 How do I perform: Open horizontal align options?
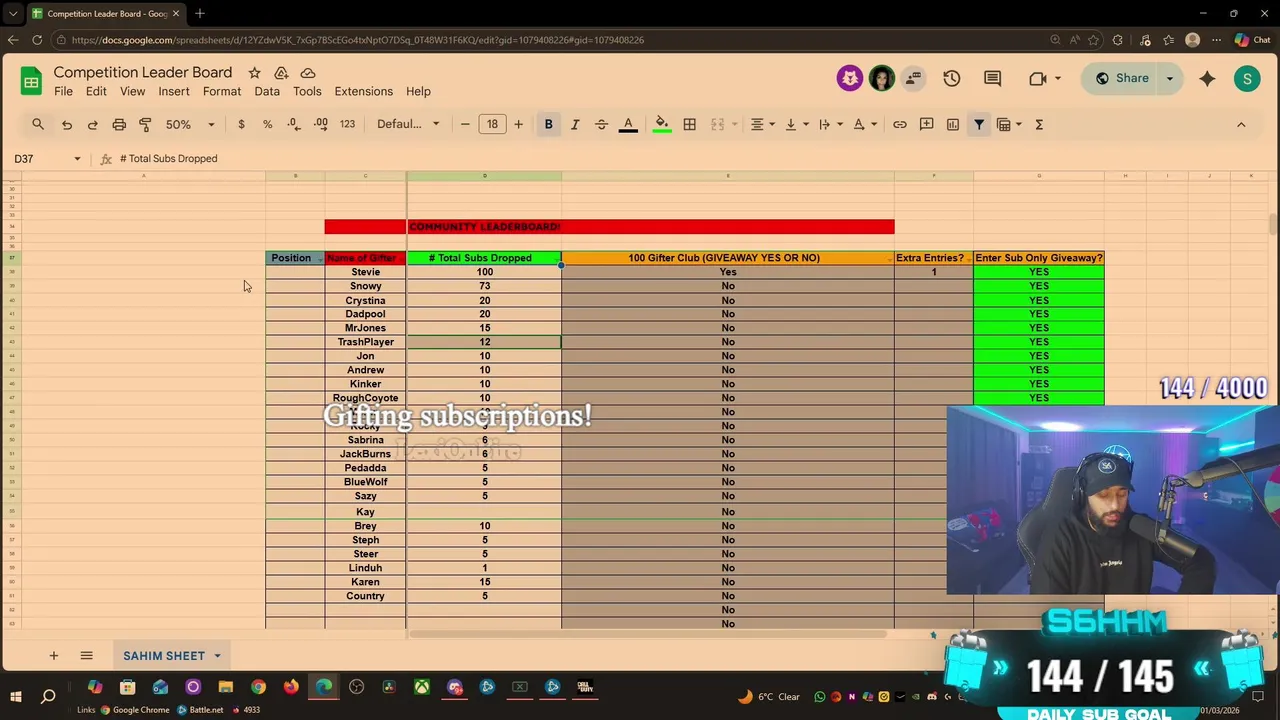(762, 124)
